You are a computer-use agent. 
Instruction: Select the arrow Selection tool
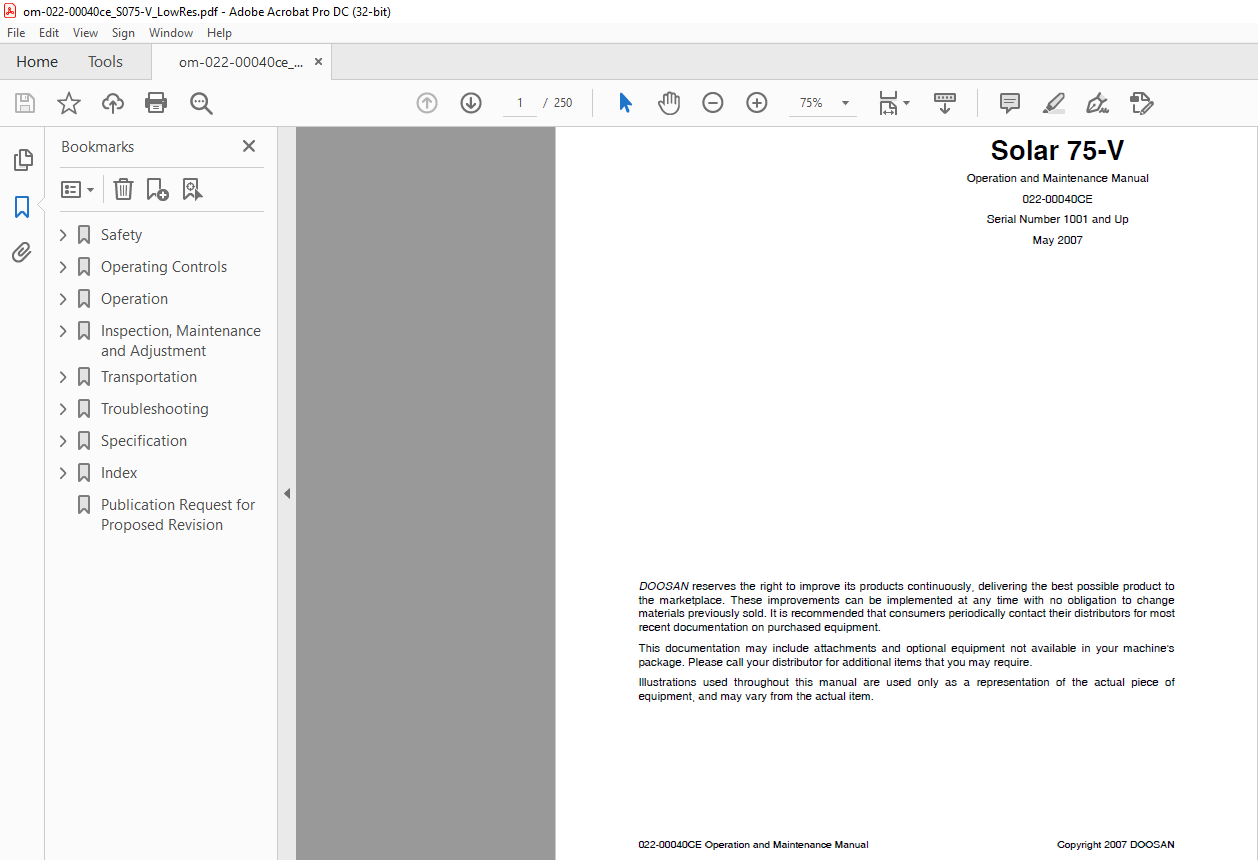coord(626,103)
